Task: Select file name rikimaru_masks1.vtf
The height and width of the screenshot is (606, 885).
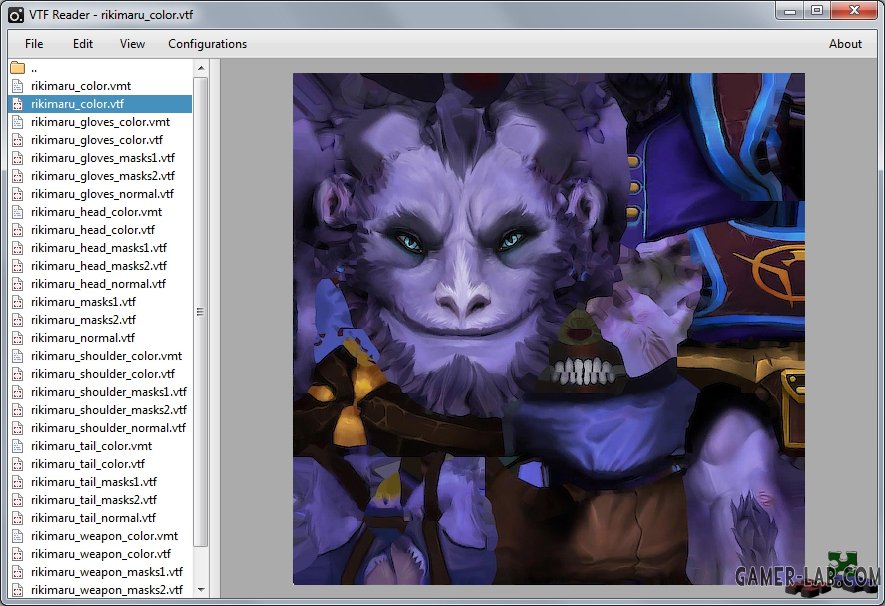Action: [x=84, y=302]
